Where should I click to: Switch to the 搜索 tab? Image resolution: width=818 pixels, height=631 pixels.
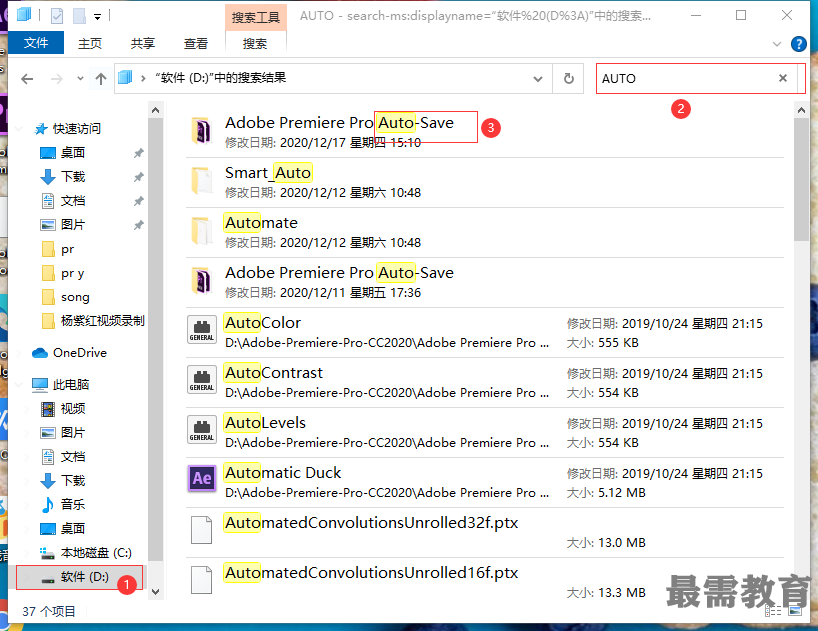[x=255, y=43]
